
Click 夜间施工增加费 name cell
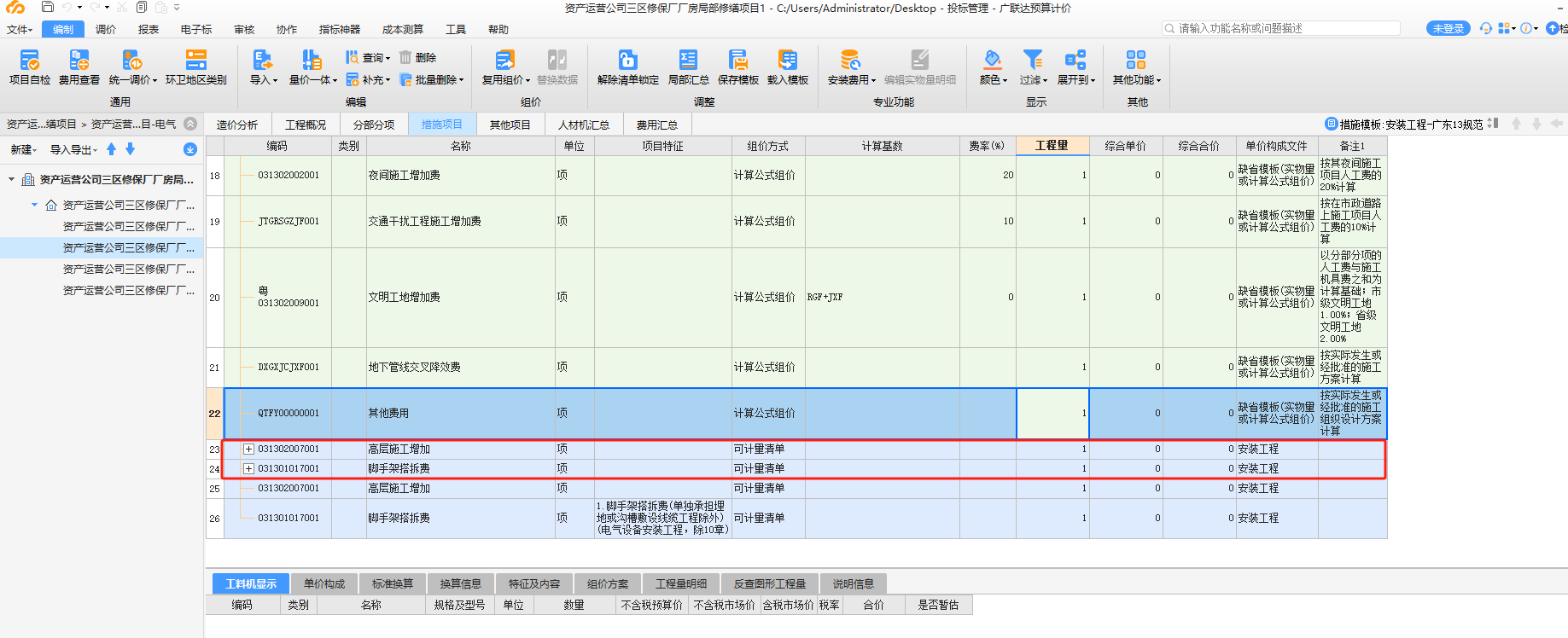coord(461,175)
